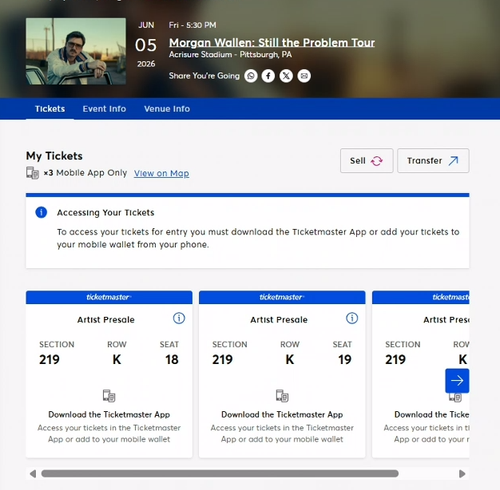This screenshot has height=490, width=500.
Task: Click 'Acrisure Stadium - Pittsburgh, PA' text
Action: coord(230,54)
